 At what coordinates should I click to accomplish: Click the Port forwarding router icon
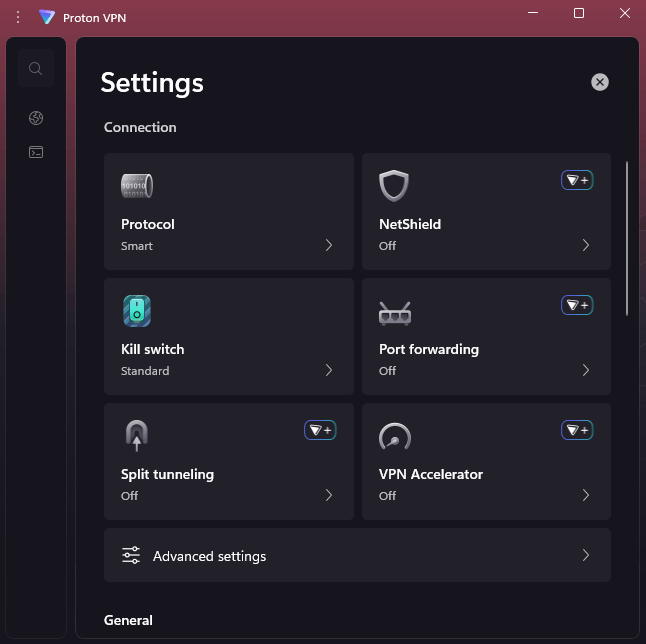[x=394, y=312]
